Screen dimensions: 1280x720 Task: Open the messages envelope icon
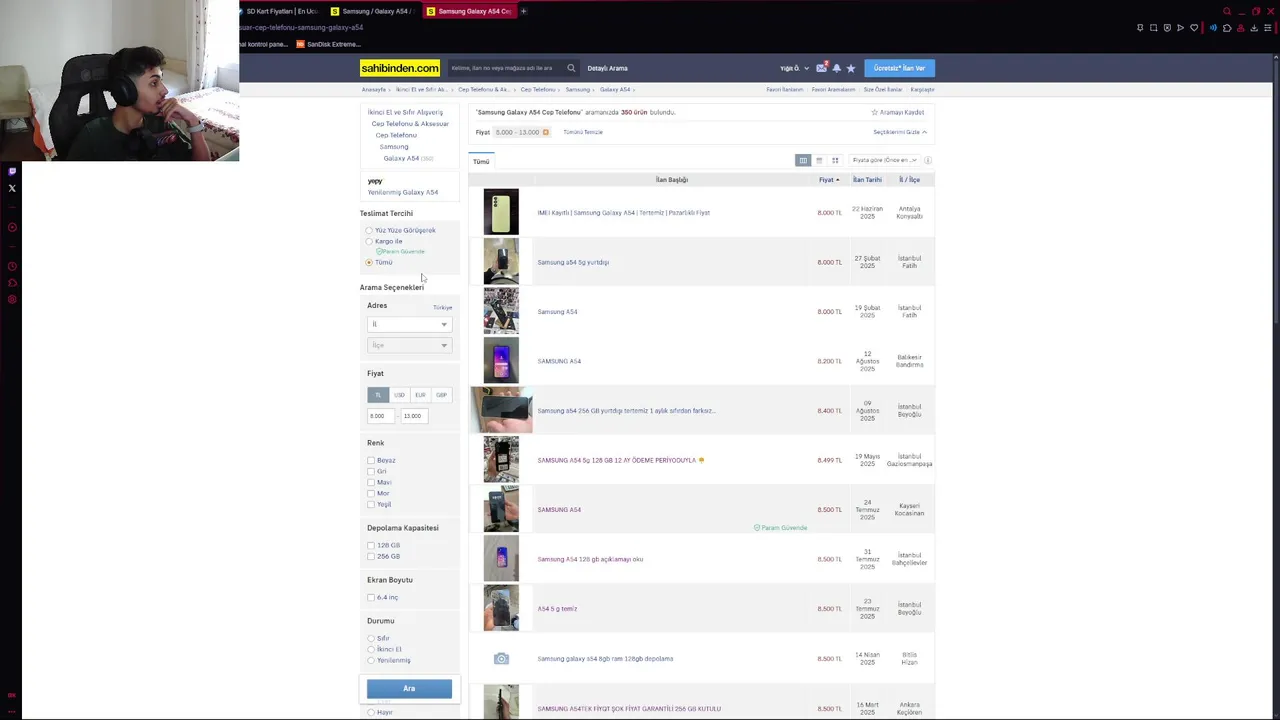(822, 68)
